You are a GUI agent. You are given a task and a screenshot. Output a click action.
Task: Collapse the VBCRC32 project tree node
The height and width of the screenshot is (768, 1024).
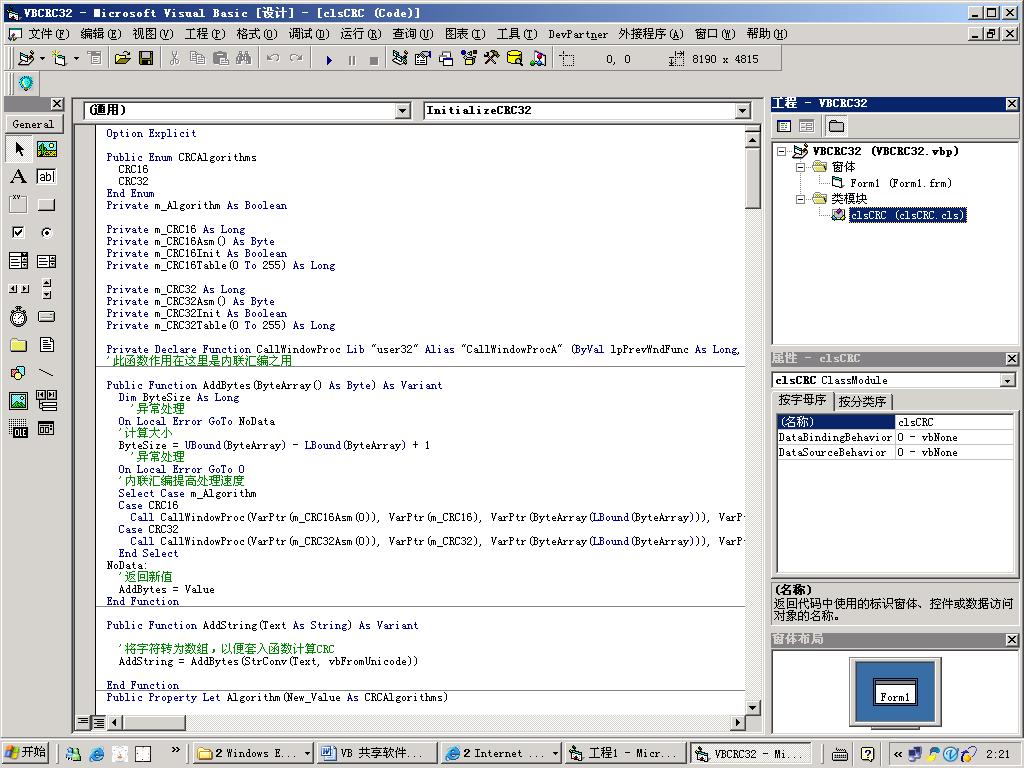point(781,152)
